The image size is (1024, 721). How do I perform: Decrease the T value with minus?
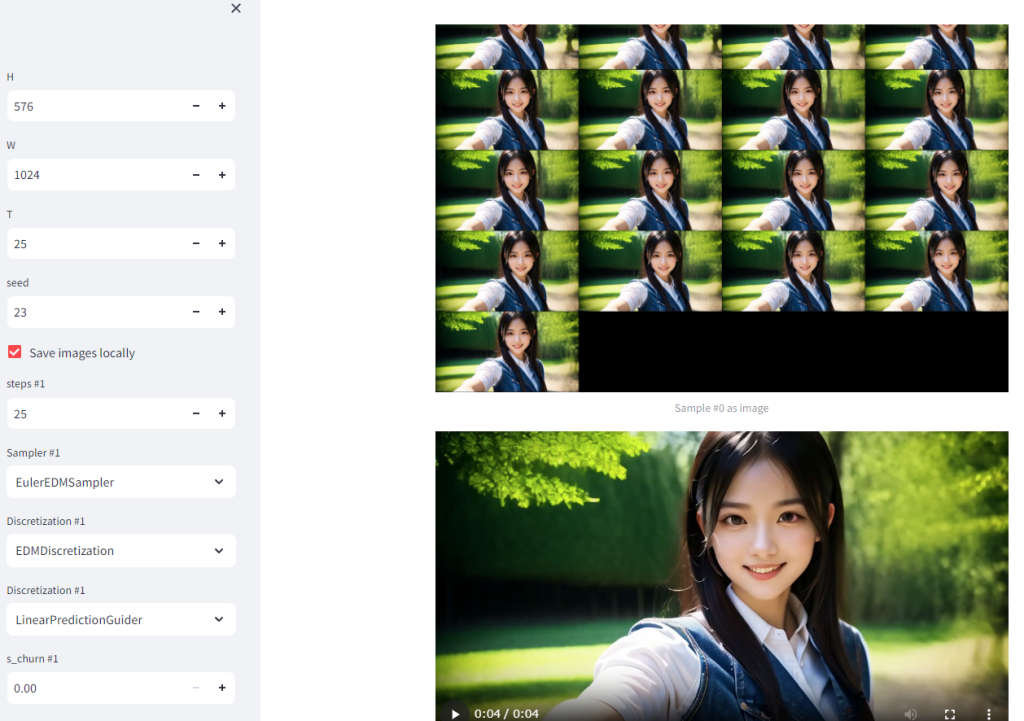pos(196,244)
